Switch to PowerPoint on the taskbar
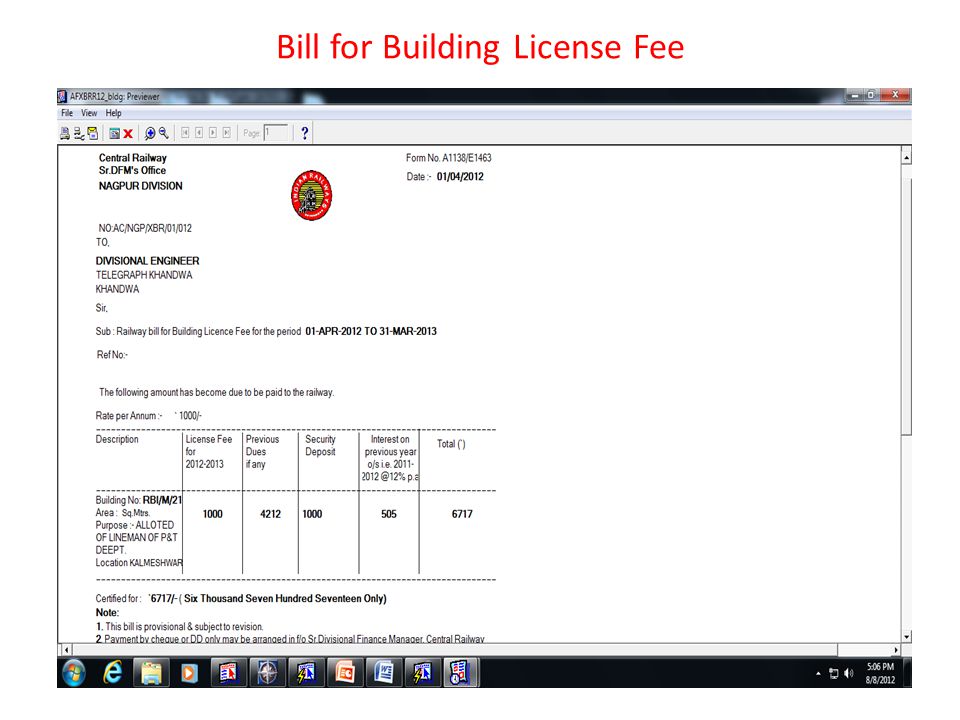960x720 pixels. [x=345, y=673]
